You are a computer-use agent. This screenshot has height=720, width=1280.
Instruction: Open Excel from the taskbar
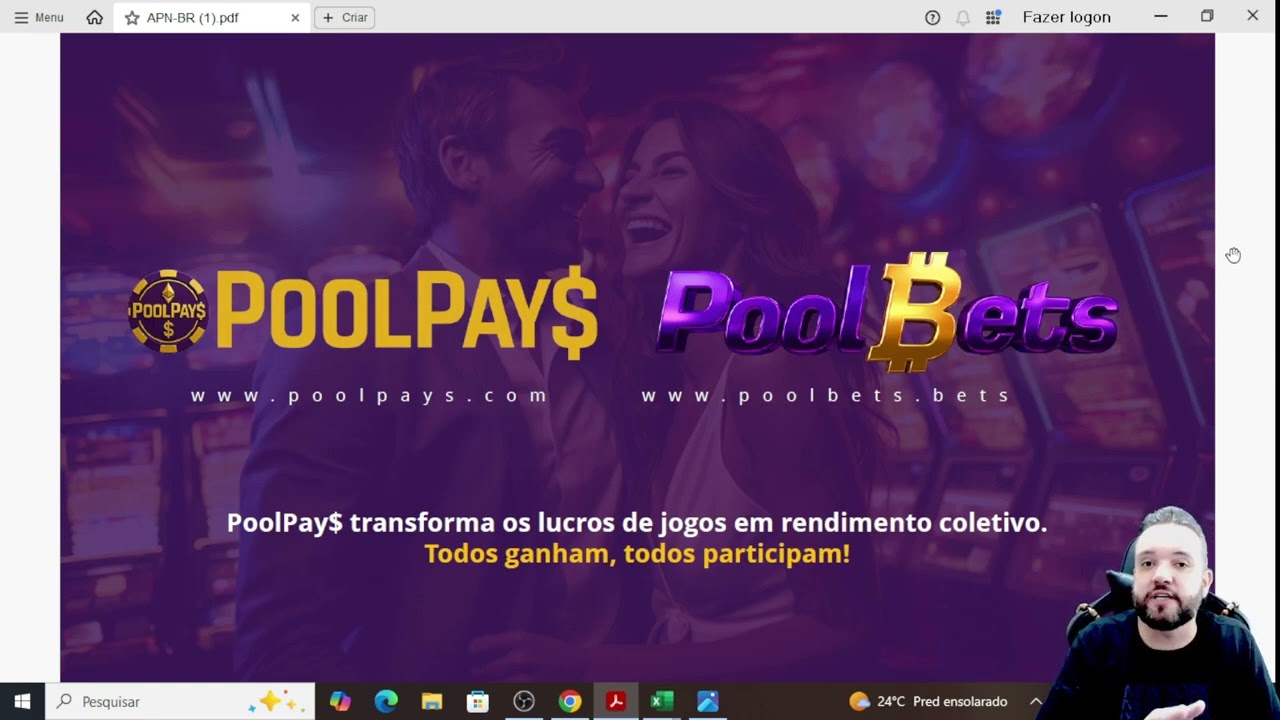[x=662, y=701]
